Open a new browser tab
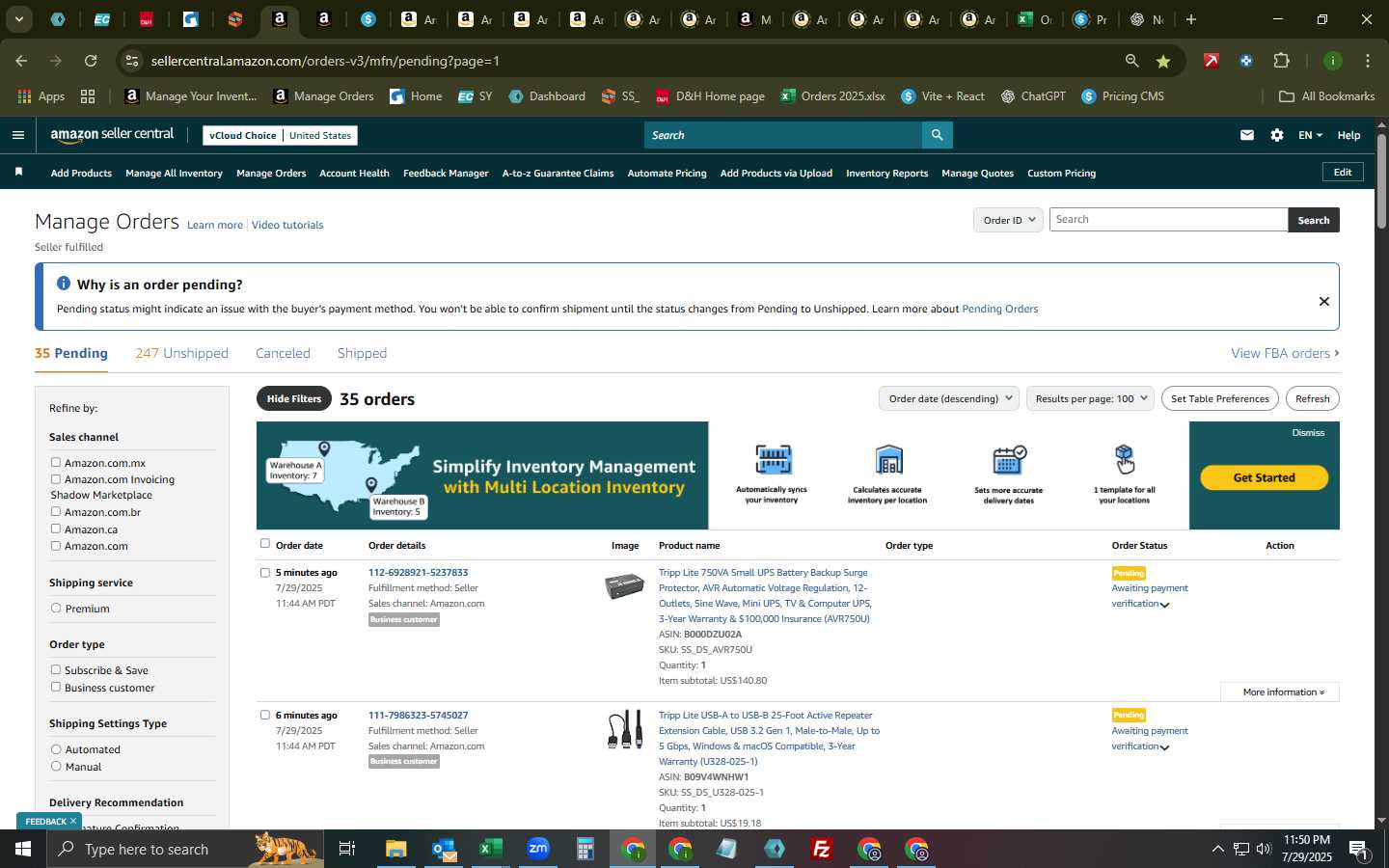The height and width of the screenshot is (868, 1389). click(x=1191, y=19)
